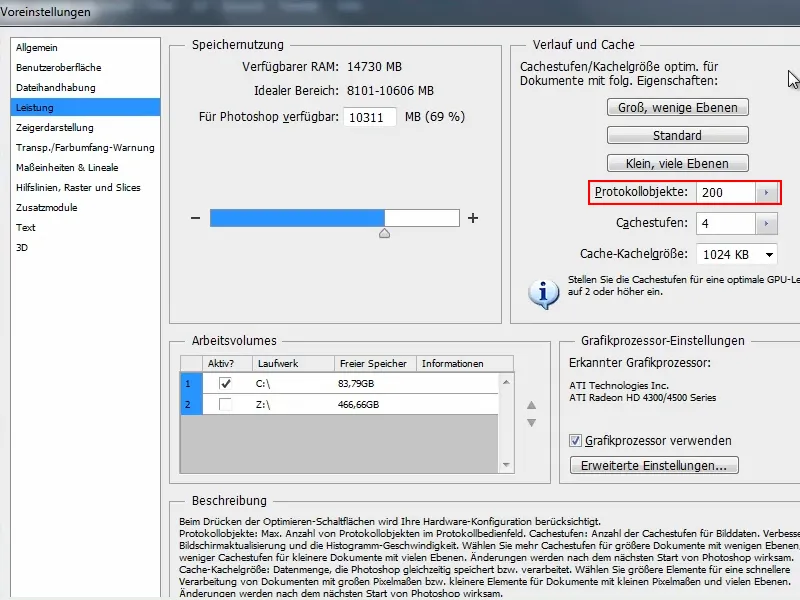Toggle the Grafikprozessor verwenden checkbox
800x600 pixels.
tap(575, 440)
